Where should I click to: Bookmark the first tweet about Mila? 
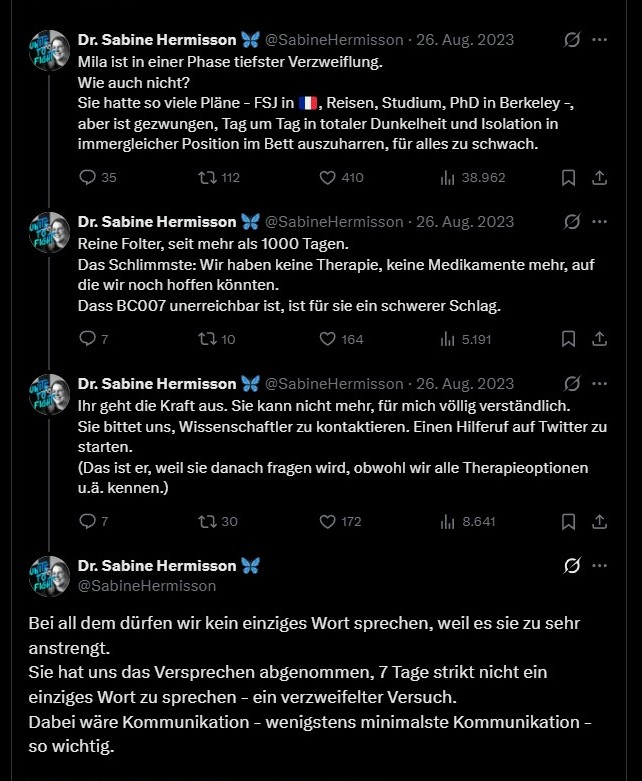point(568,178)
